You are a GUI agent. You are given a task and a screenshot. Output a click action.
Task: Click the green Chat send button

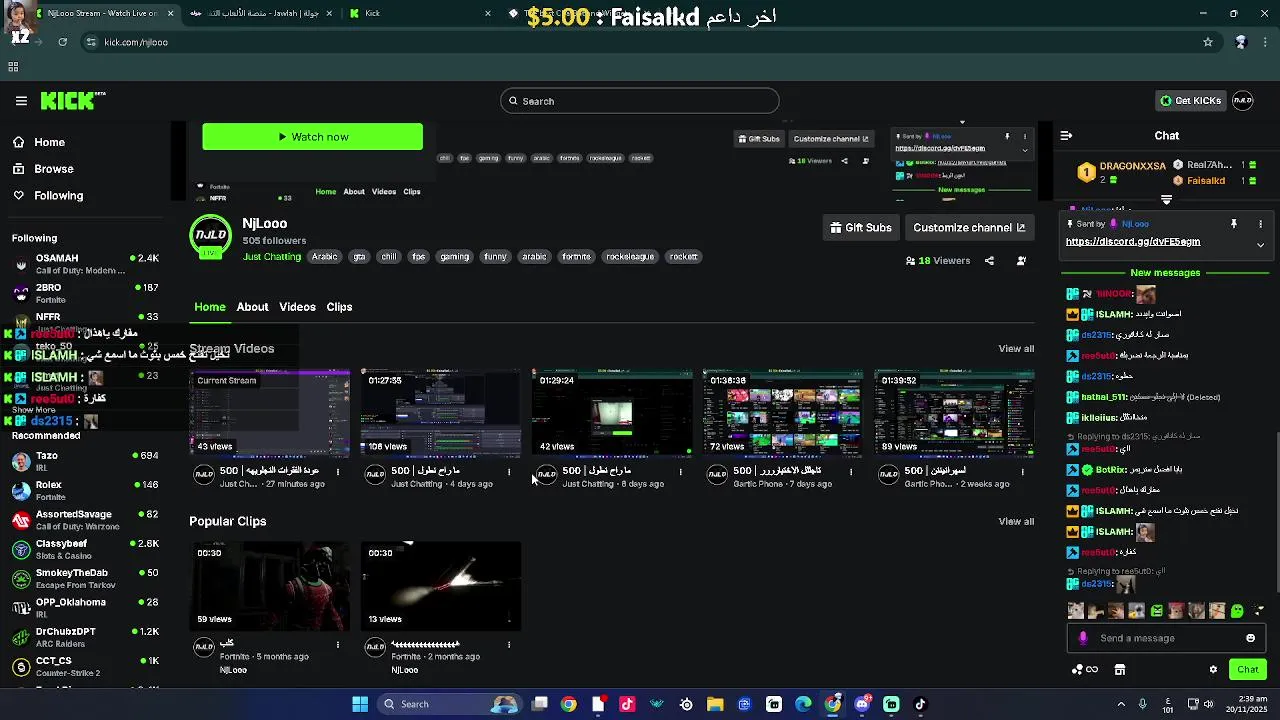coord(1248,670)
